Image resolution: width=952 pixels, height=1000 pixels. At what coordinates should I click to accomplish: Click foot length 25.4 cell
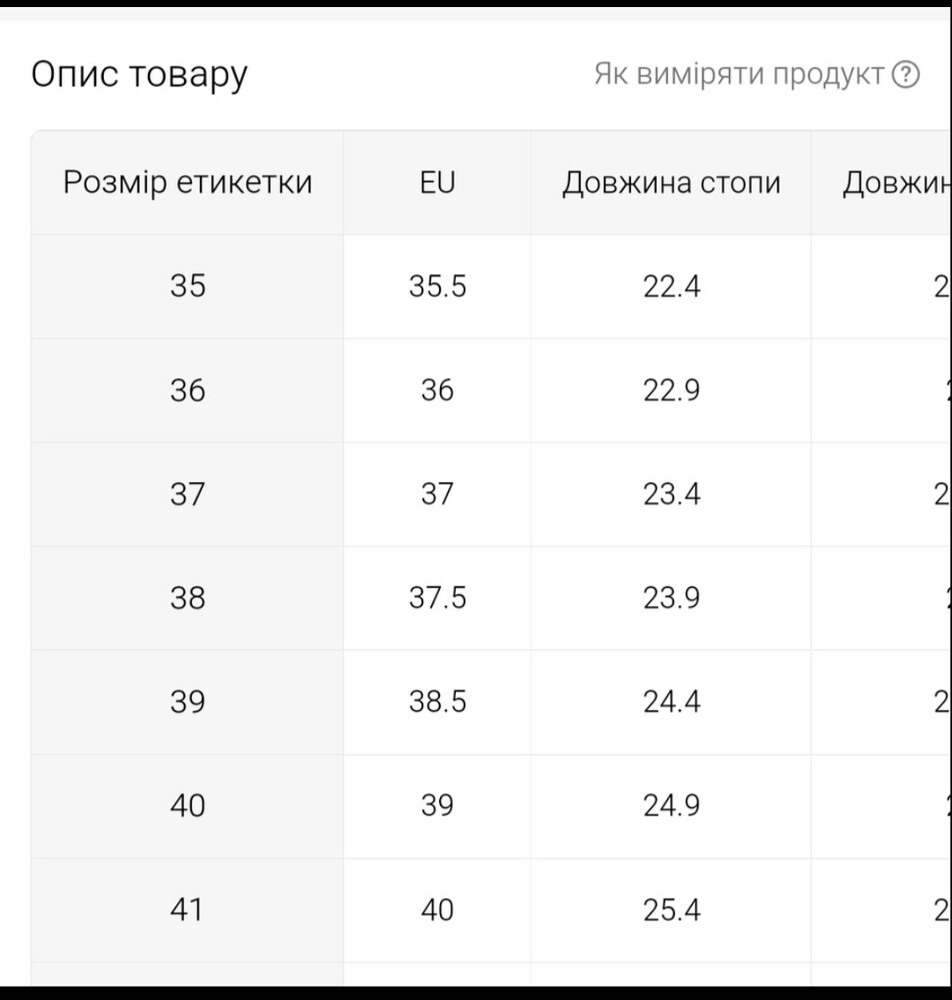coord(671,910)
